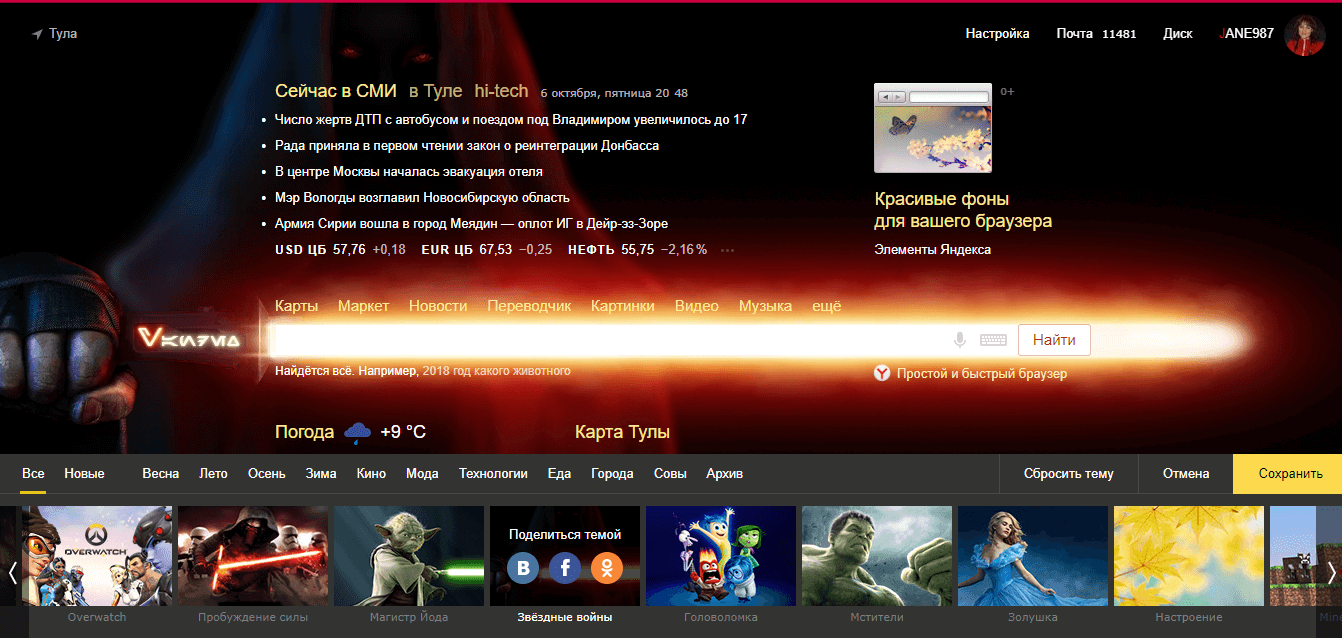Click the Найти search button

1054,340
